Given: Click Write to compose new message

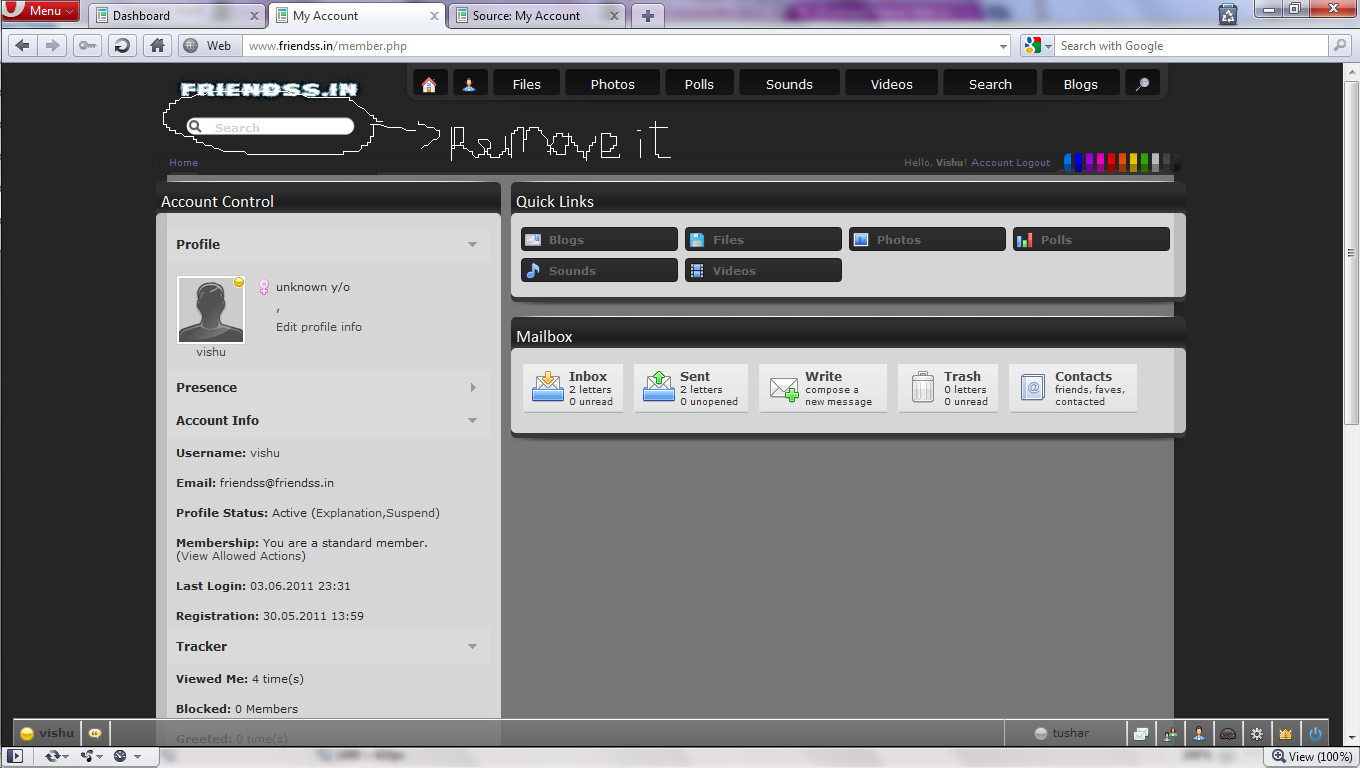Looking at the screenshot, I should click(x=822, y=388).
